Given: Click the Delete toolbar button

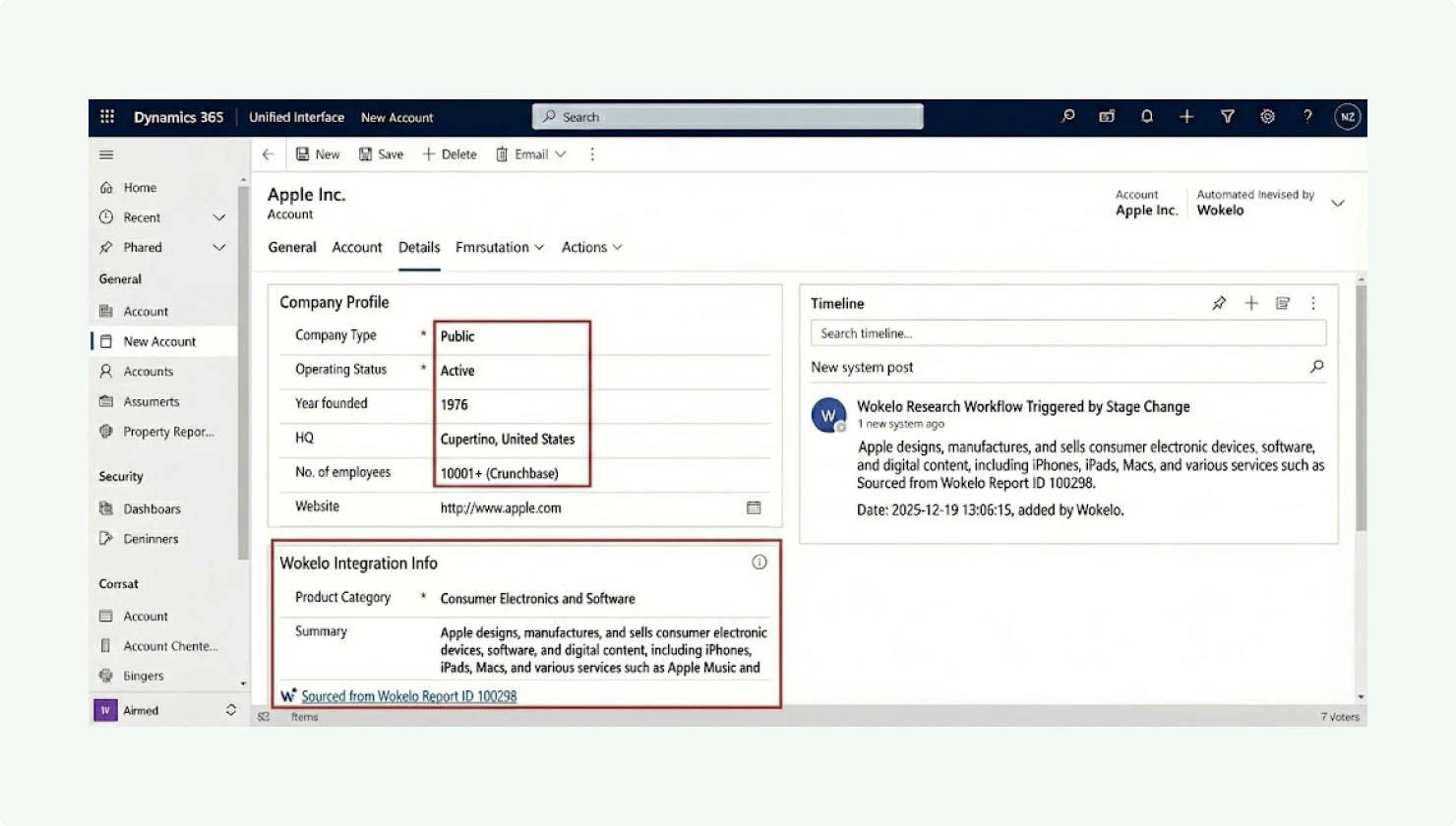Looking at the screenshot, I should 450,154.
